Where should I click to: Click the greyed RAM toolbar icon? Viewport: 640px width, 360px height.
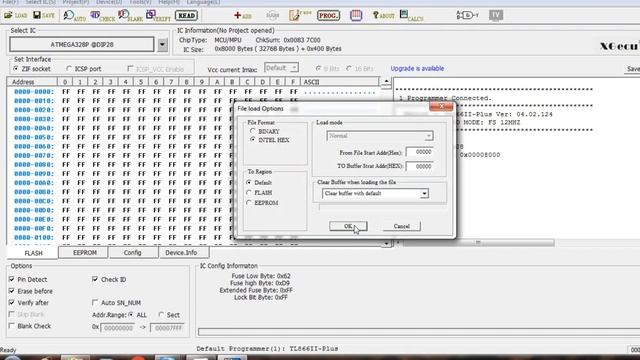click(x=272, y=16)
